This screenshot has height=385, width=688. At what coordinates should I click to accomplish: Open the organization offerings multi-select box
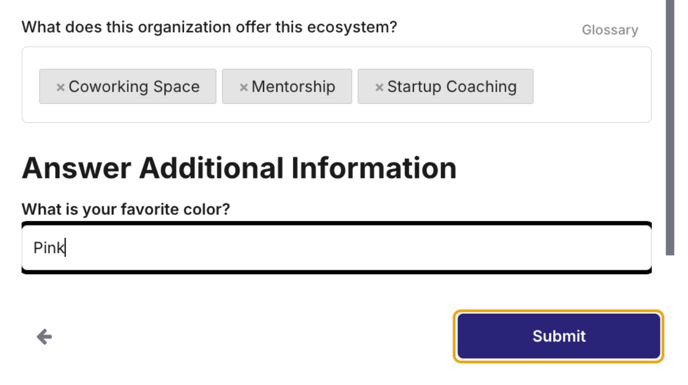click(337, 85)
